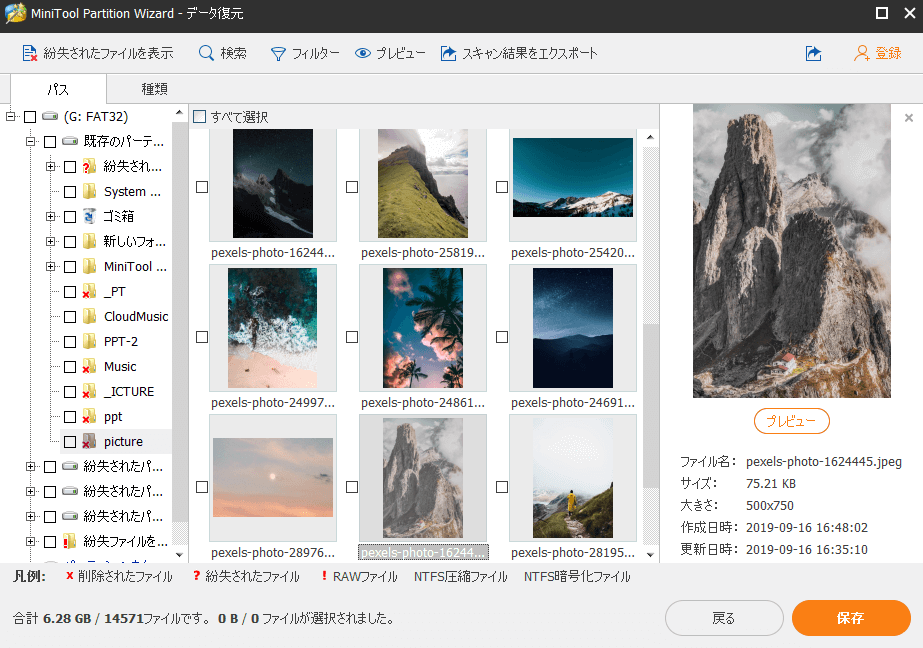This screenshot has width=923, height=648.
Task: Click the 新しいフォ... folder icon
Action: pos(89,241)
